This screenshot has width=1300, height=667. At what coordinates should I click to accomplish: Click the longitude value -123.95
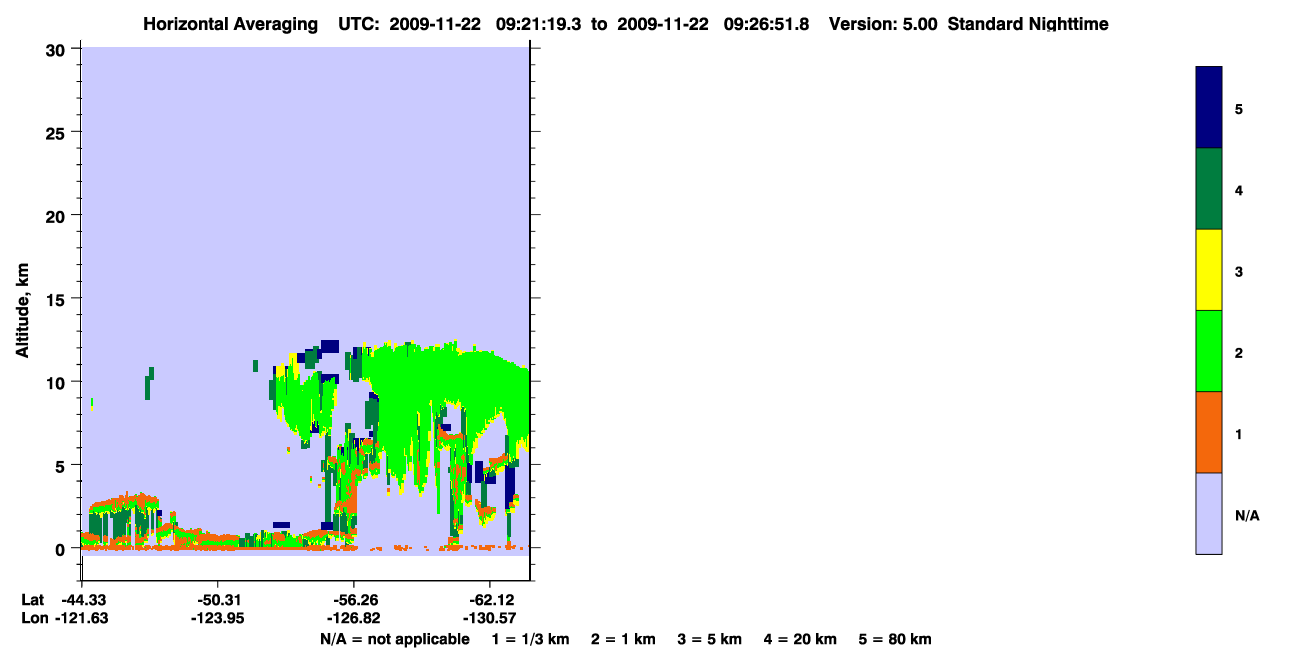(218, 618)
